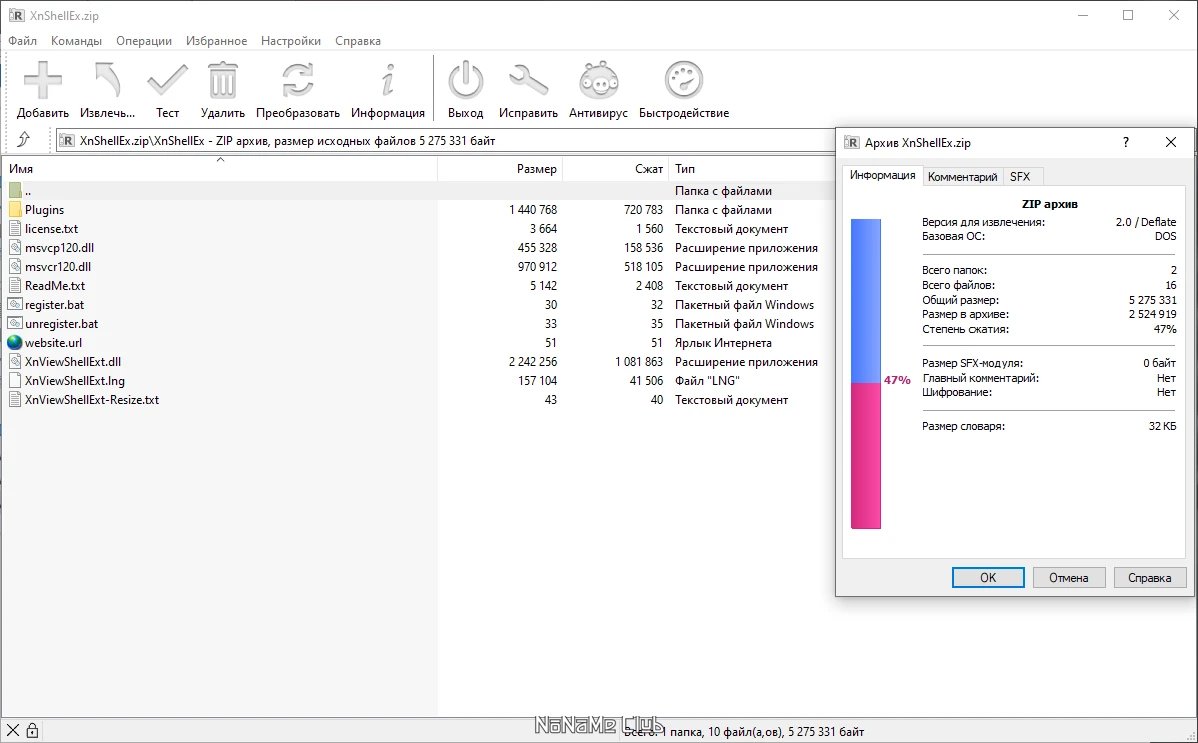Click the license.txt file icon
Image resolution: width=1198 pixels, height=743 pixels.
coord(15,229)
